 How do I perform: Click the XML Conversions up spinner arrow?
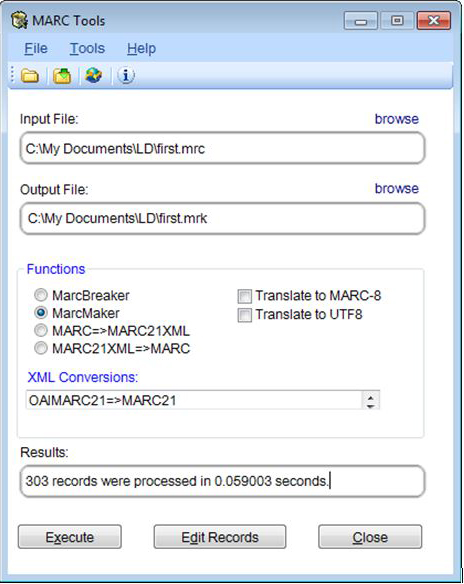pyautogui.click(x=370, y=397)
